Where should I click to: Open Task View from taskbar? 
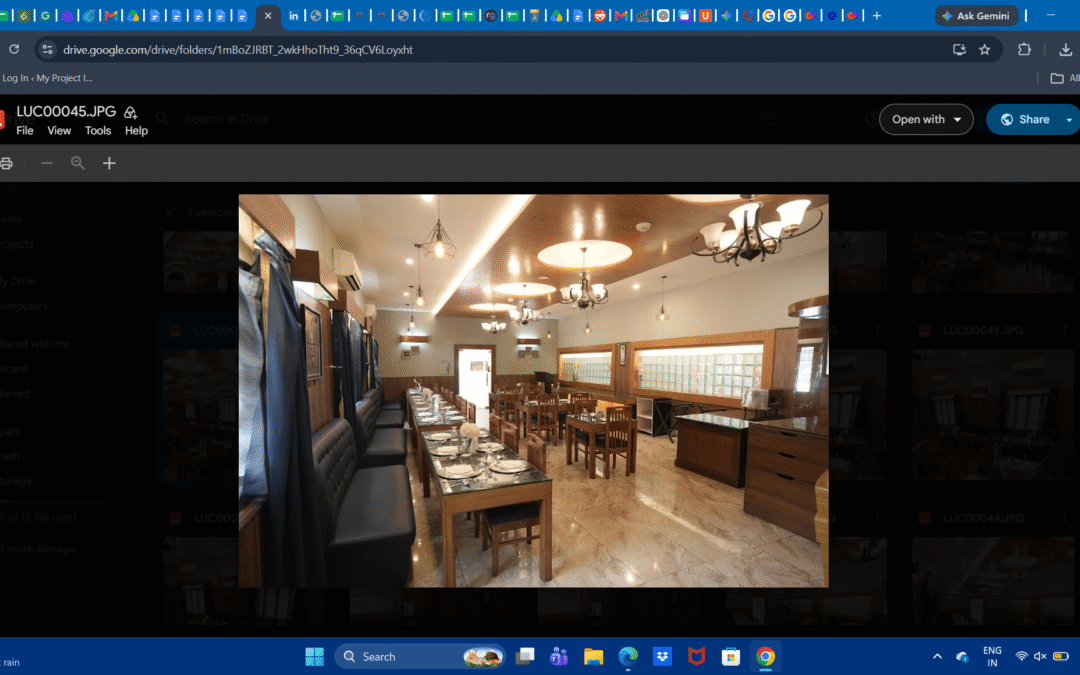[x=525, y=656]
